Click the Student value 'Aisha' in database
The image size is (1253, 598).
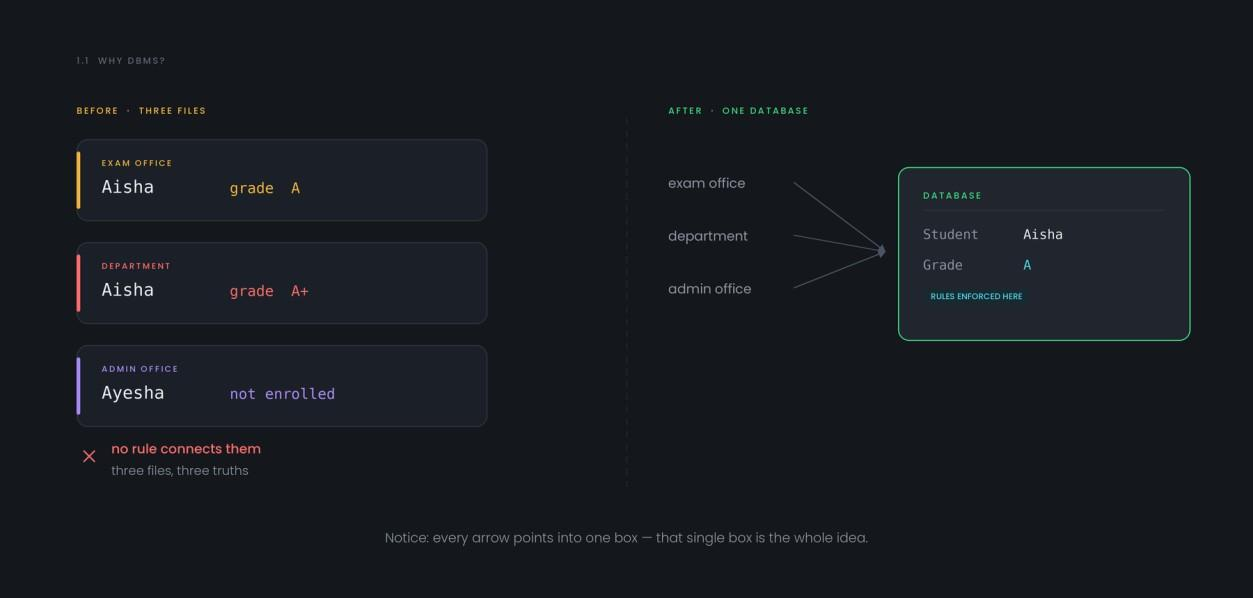click(1043, 235)
